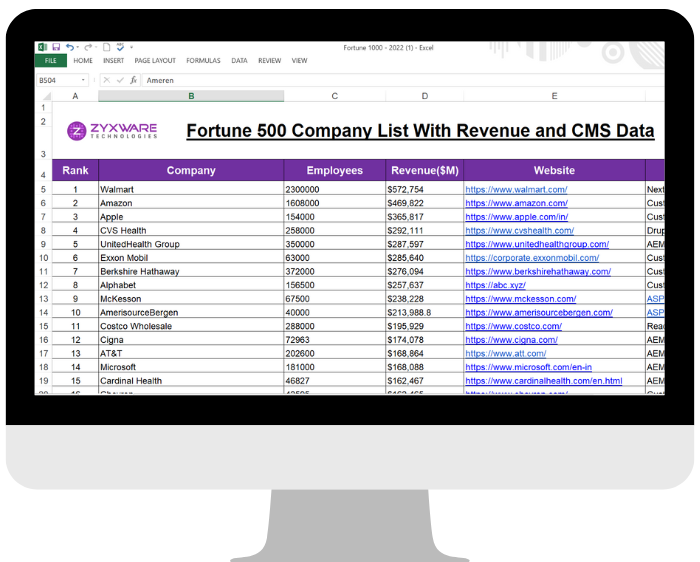700x562 pixels.
Task: Save the workbook using the floppy disk icon
Action: tap(56, 47)
